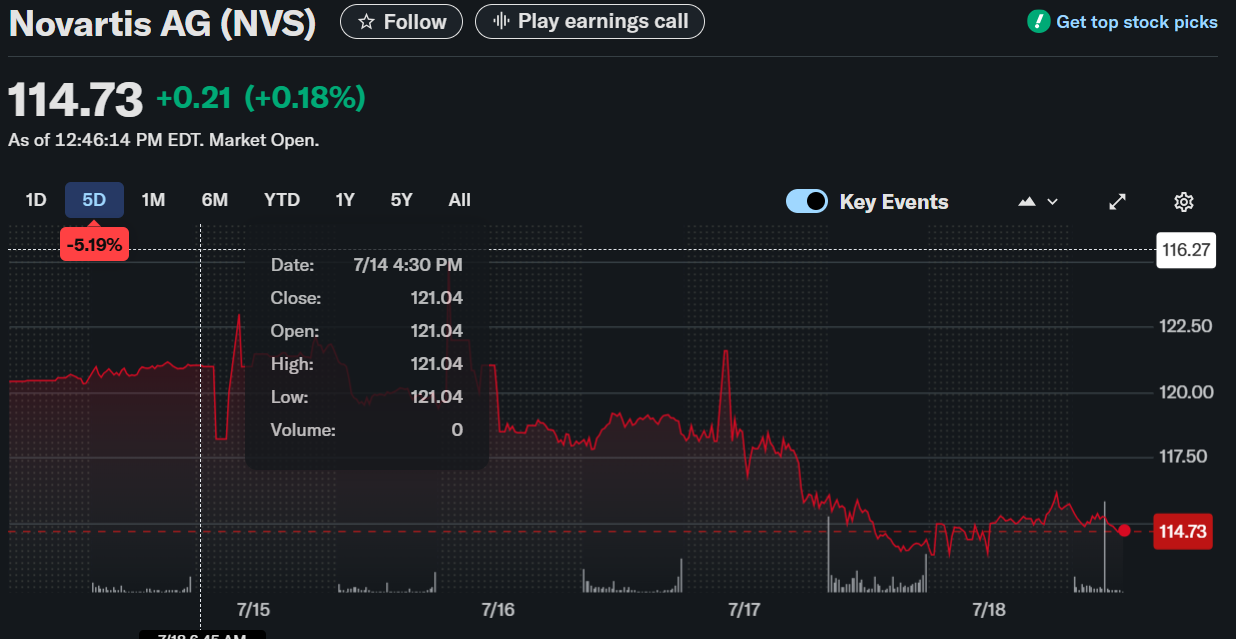Image resolution: width=1236 pixels, height=639 pixels.
Task: Click the green exclamation icon beside stock picks
Action: tap(1039, 21)
